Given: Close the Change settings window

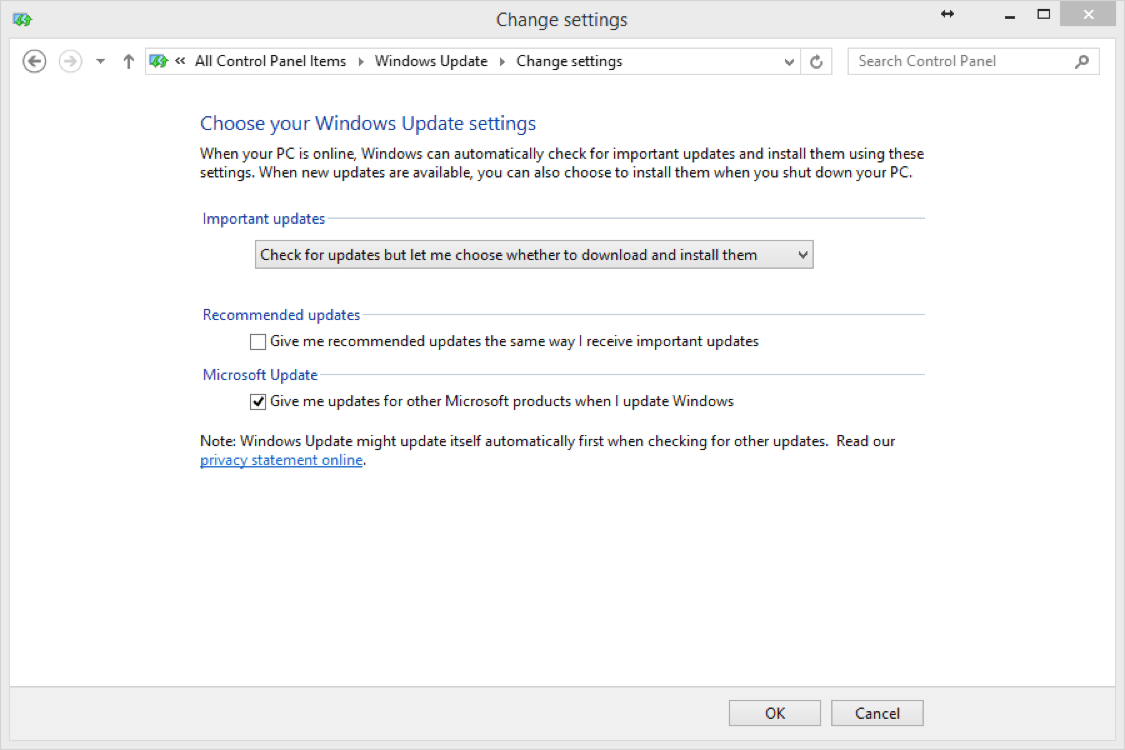Looking at the screenshot, I should tap(1088, 14).
